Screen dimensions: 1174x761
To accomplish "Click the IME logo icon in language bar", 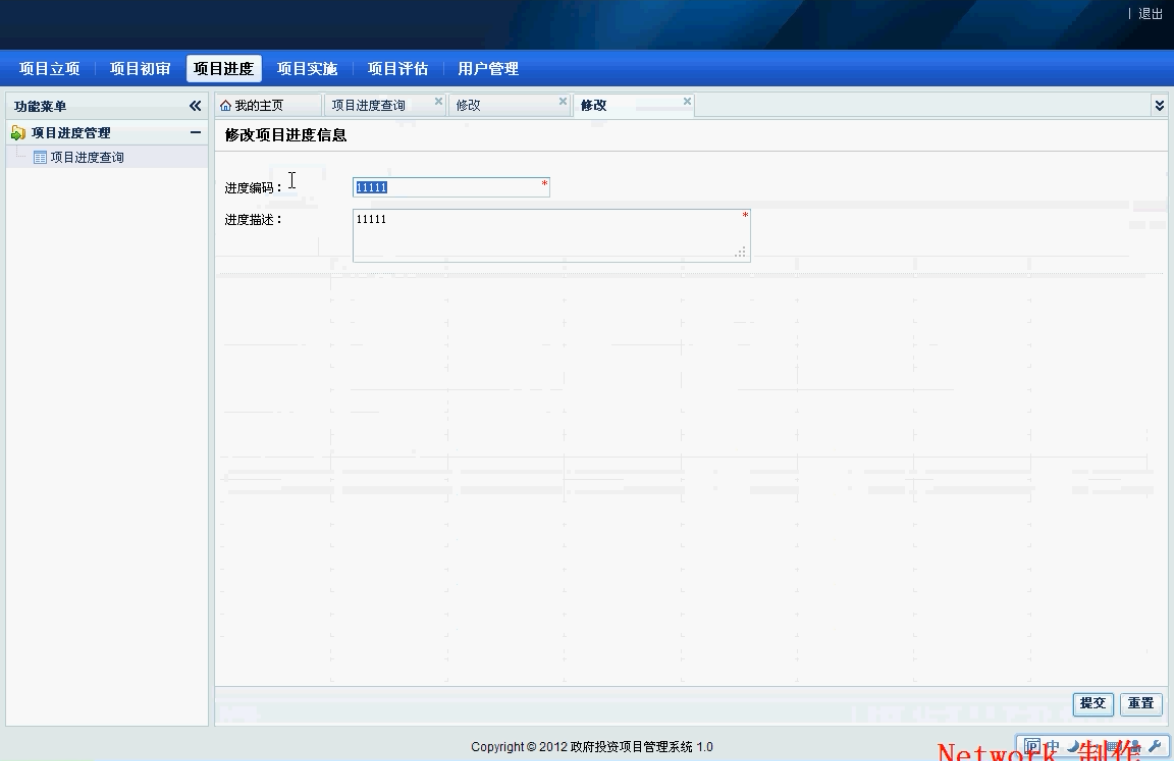I will point(1032,746).
